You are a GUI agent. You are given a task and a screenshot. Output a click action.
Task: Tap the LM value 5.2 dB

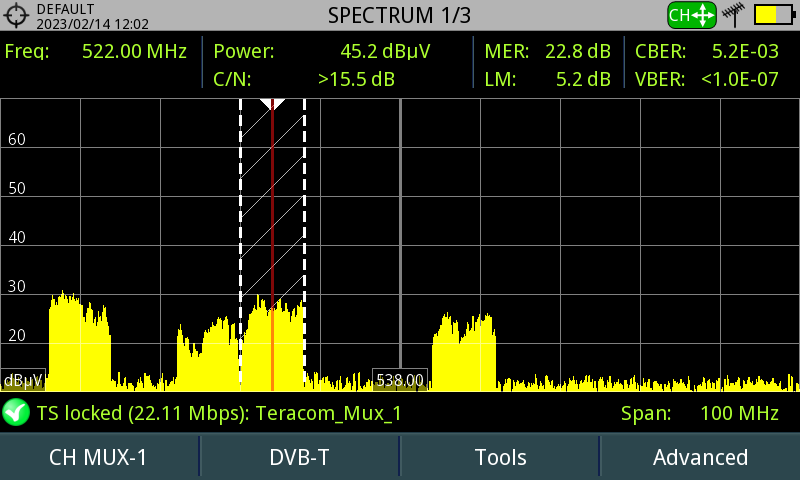pyautogui.click(x=583, y=79)
